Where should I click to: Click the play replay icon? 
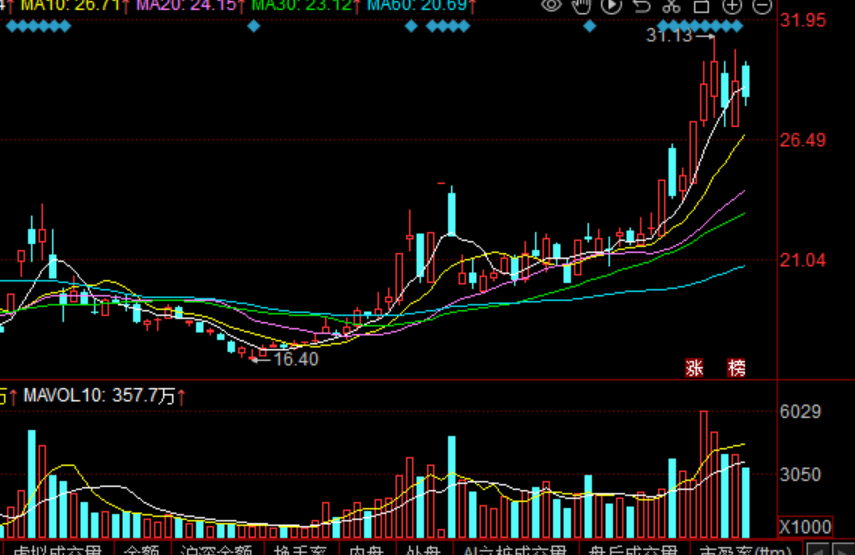tap(611, 5)
